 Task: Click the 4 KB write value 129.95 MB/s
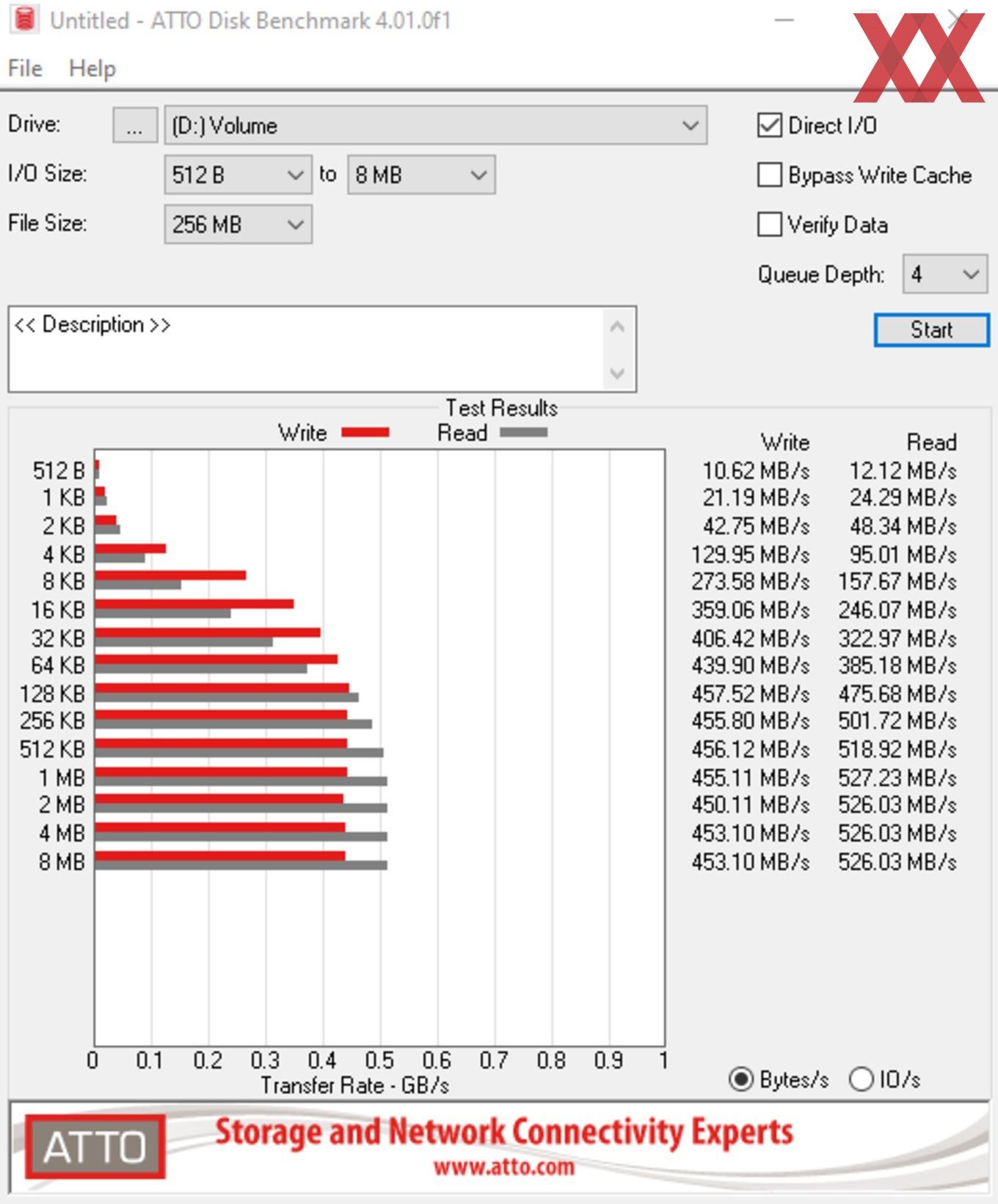(x=750, y=554)
